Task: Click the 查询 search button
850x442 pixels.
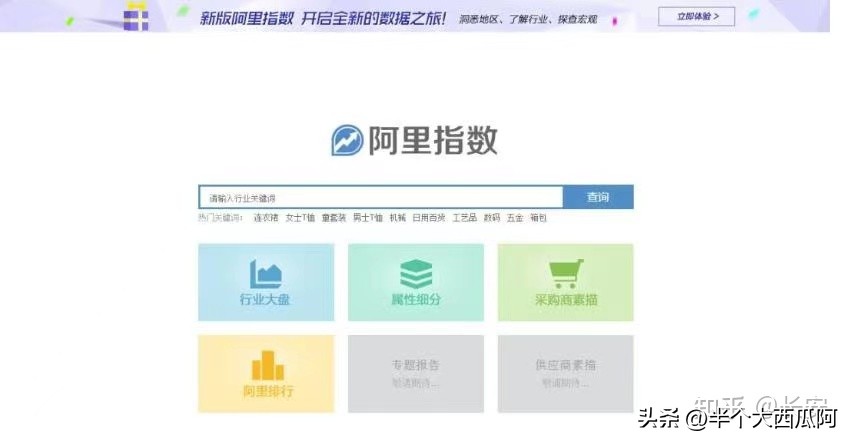Action: coord(598,197)
